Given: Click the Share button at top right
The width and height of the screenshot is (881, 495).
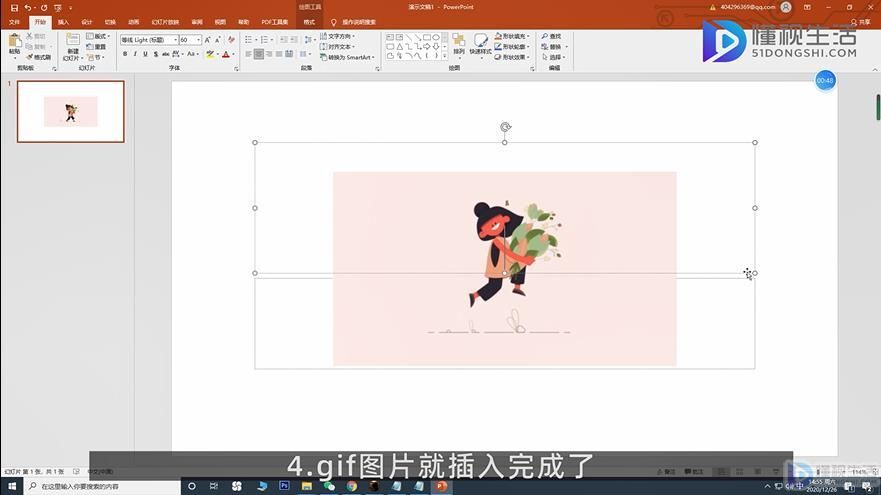Looking at the screenshot, I should [861, 22].
